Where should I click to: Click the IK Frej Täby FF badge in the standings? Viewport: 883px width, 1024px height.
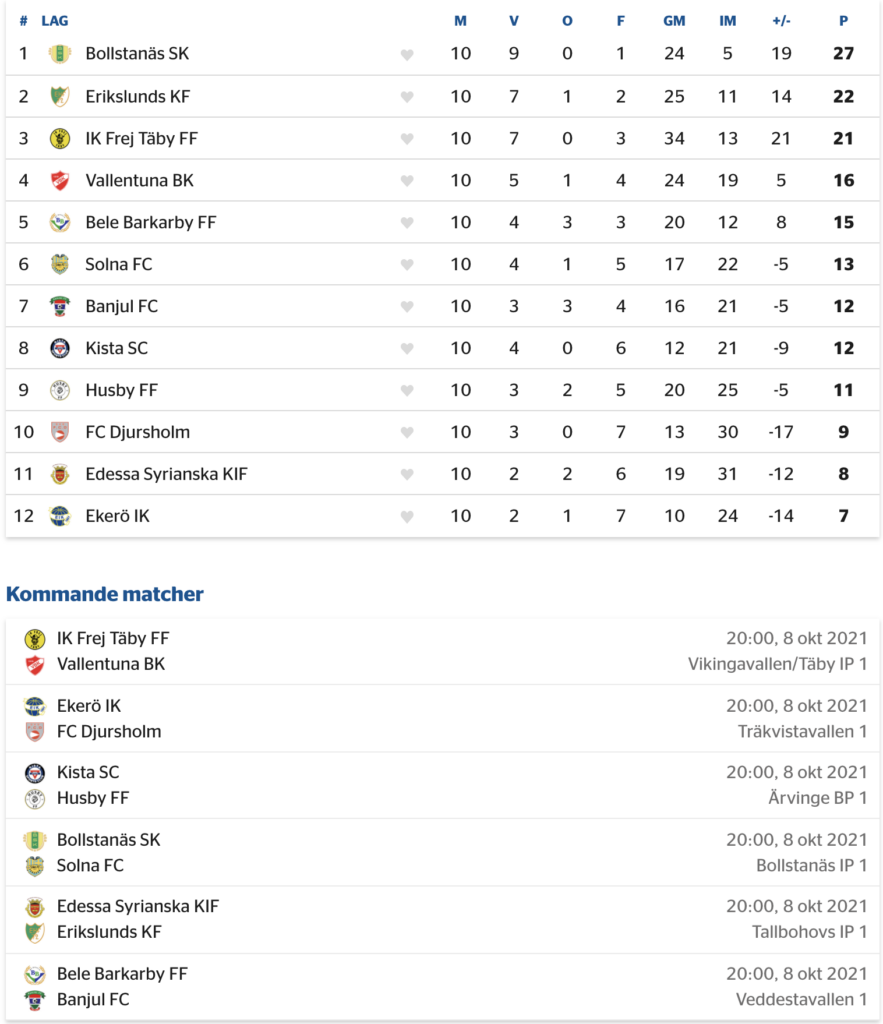point(59,138)
